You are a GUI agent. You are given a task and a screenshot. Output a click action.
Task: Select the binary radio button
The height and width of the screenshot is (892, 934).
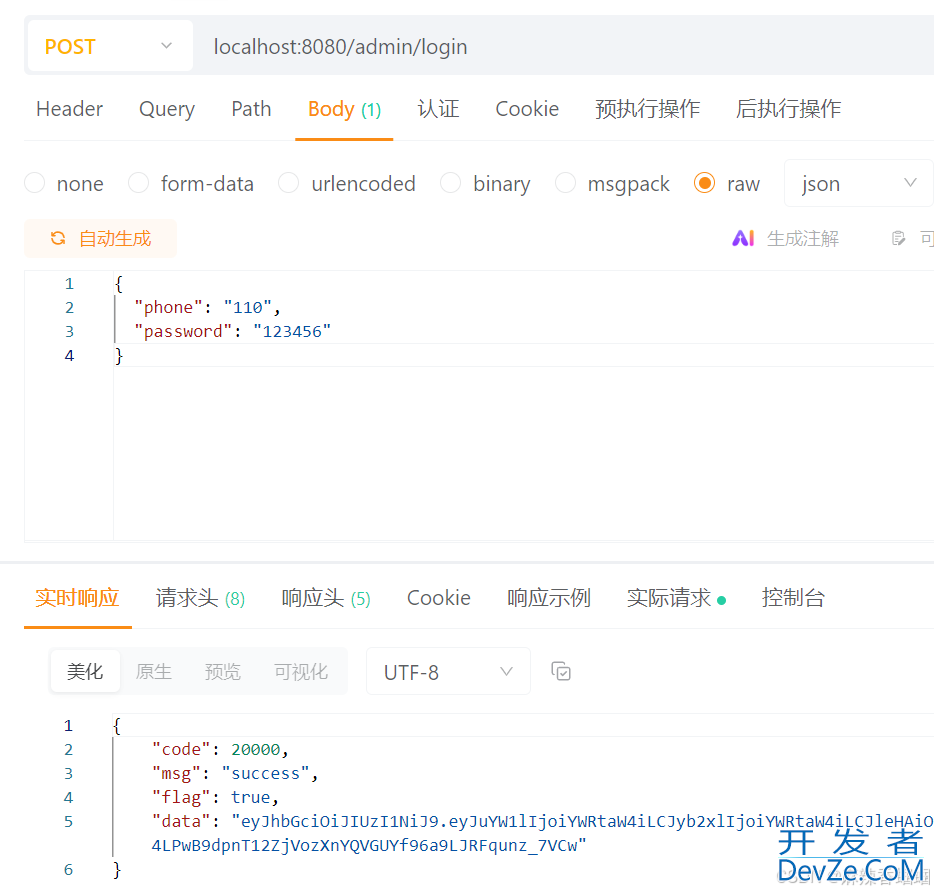pyautogui.click(x=450, y=183)
